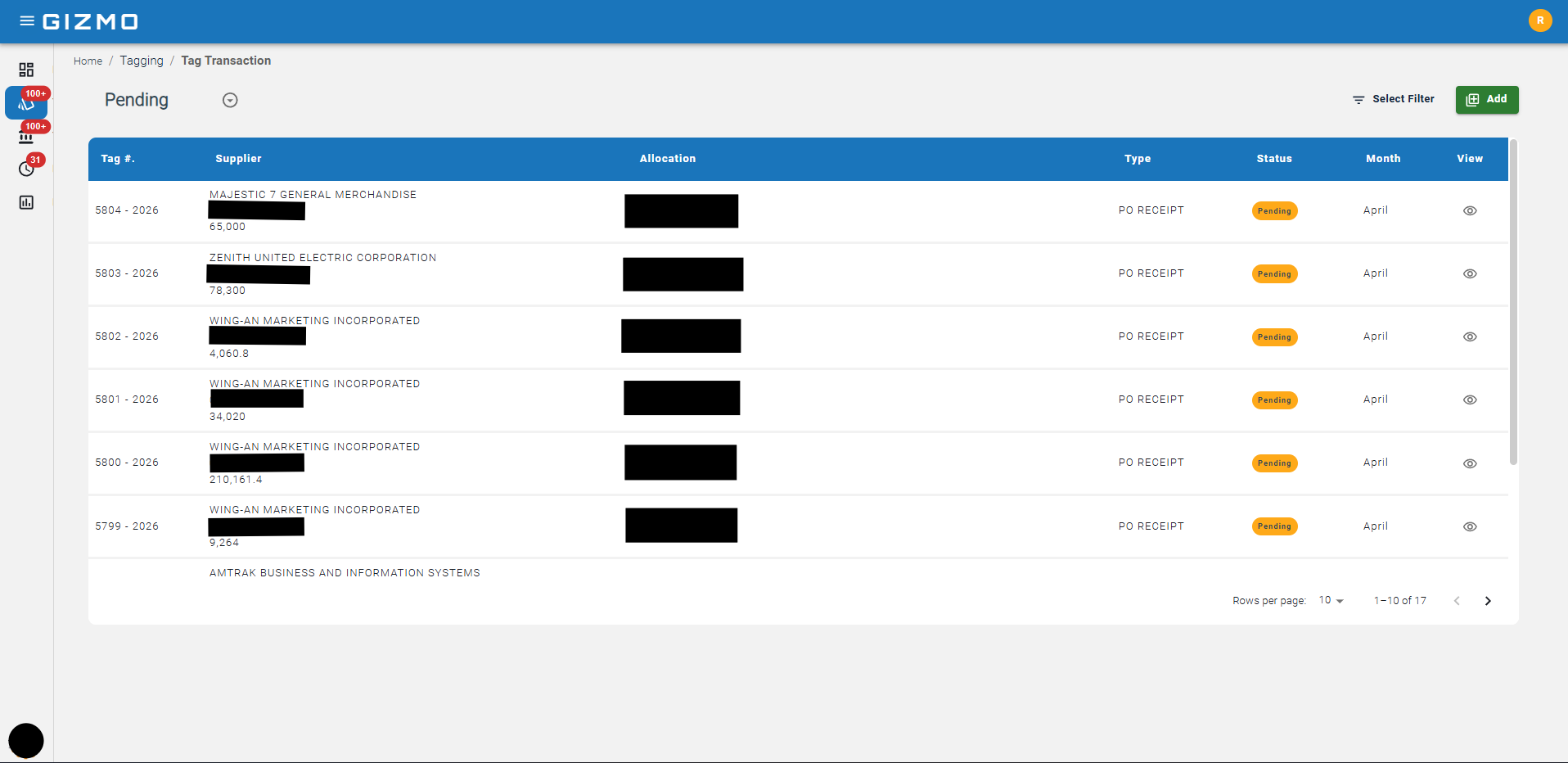
Task: Click the Pending page heading
Action: pos(137,100)
